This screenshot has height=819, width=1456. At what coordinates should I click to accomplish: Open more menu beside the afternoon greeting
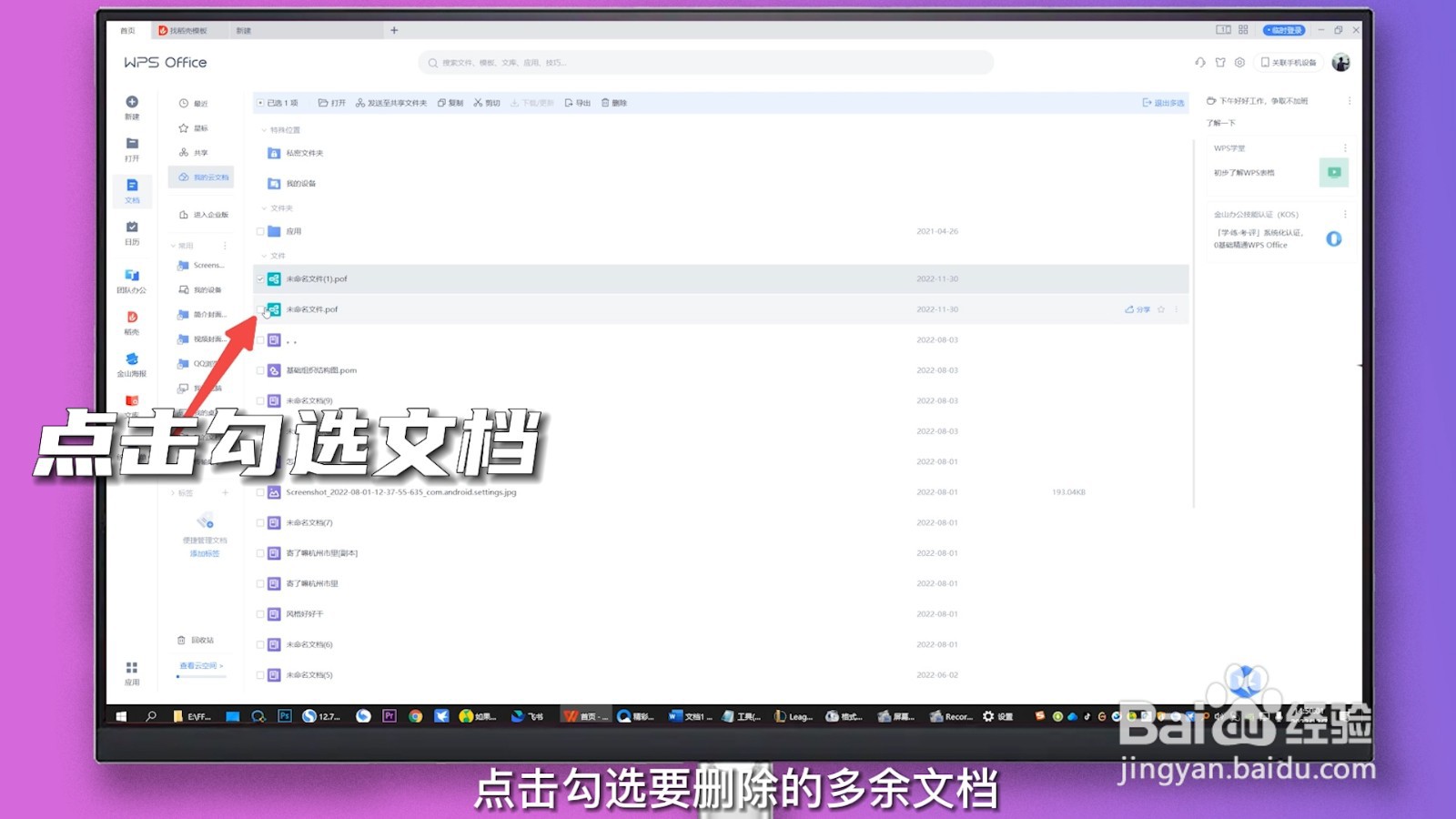(x=1350, y=101)
